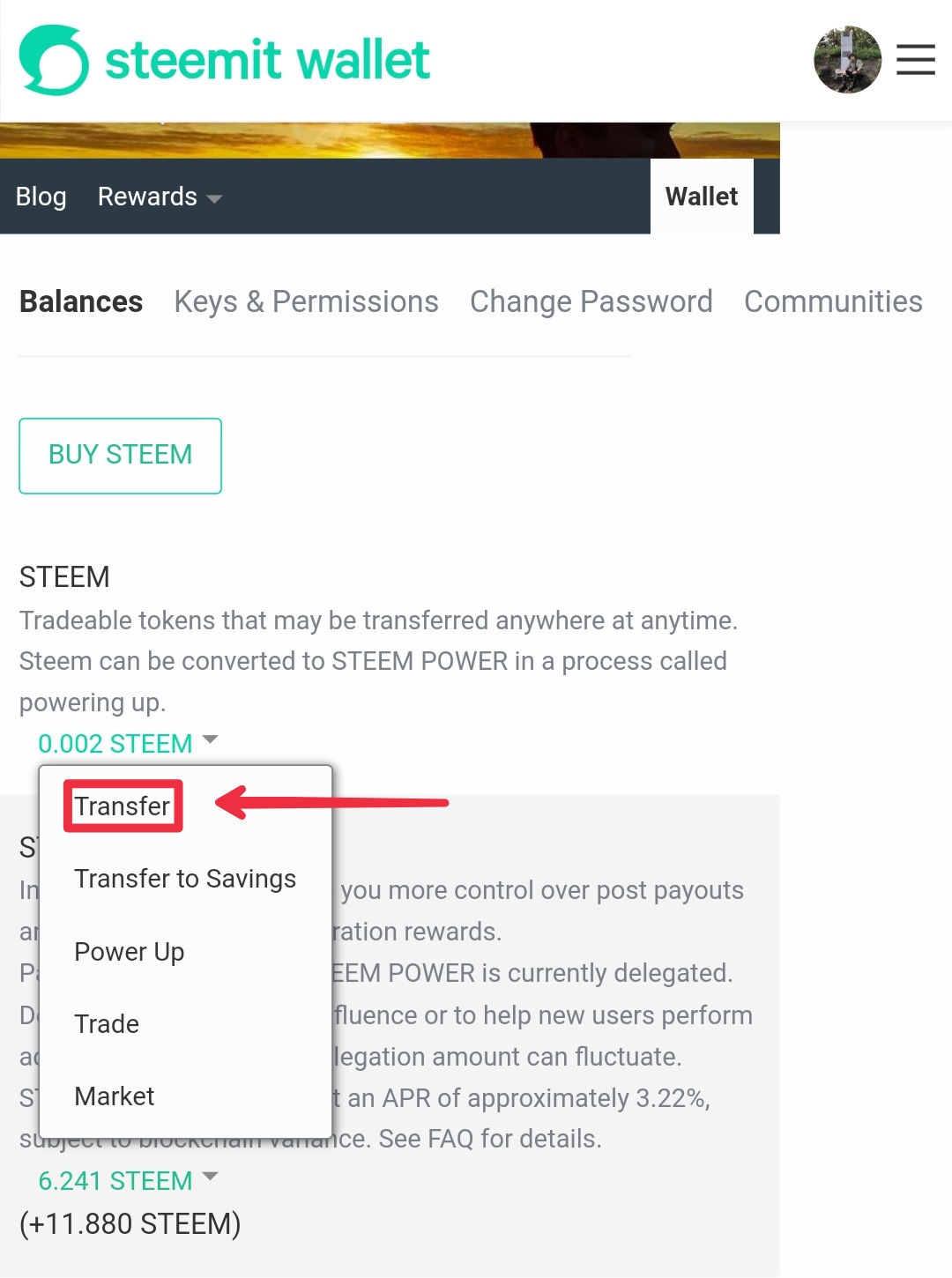Screen dimensions: 952x1278
Task: Select the Wallet tab
Action: (x=702, y=197)
